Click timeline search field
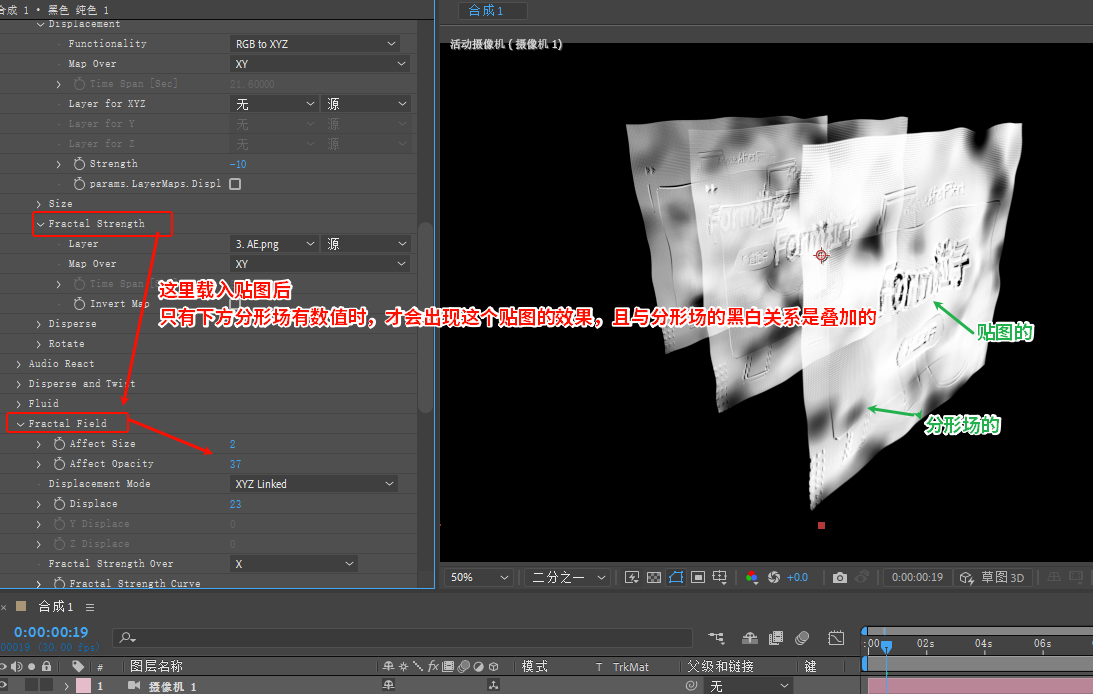This screenshot has width=1093, height=694. 402,638
